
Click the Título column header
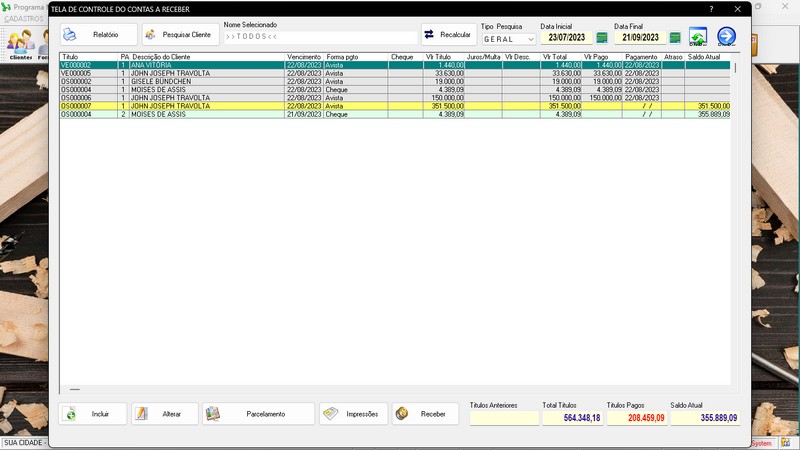coord(89,57)
